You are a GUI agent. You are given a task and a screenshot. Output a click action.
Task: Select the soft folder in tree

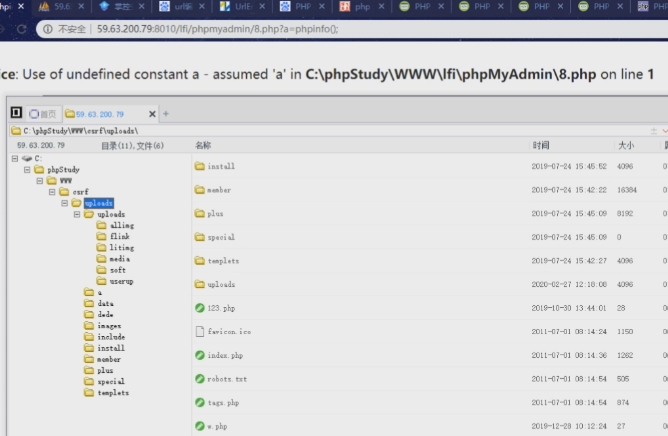pyautogui.click(x=112, y=270)
